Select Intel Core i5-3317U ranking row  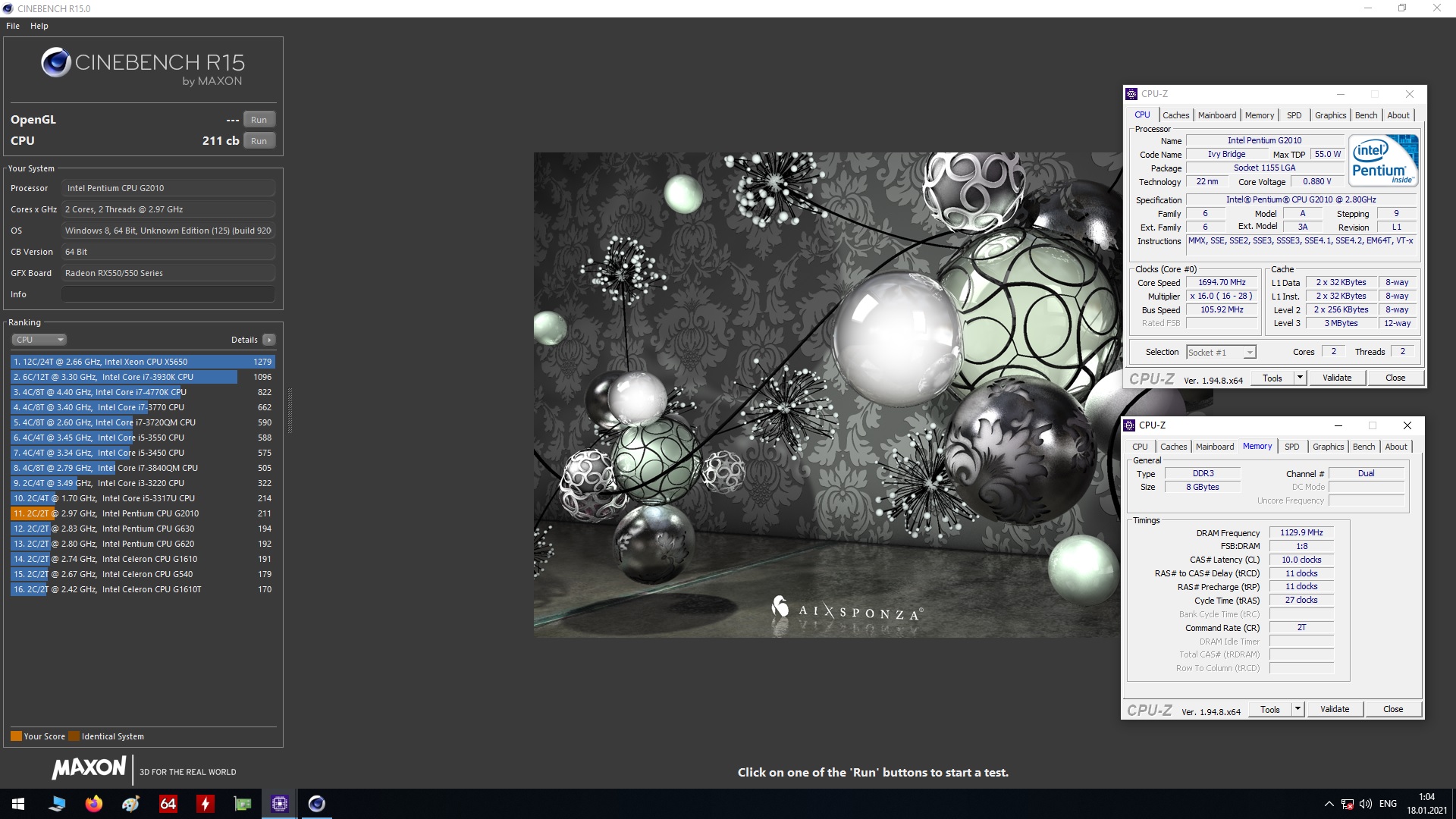coord(143,498)
